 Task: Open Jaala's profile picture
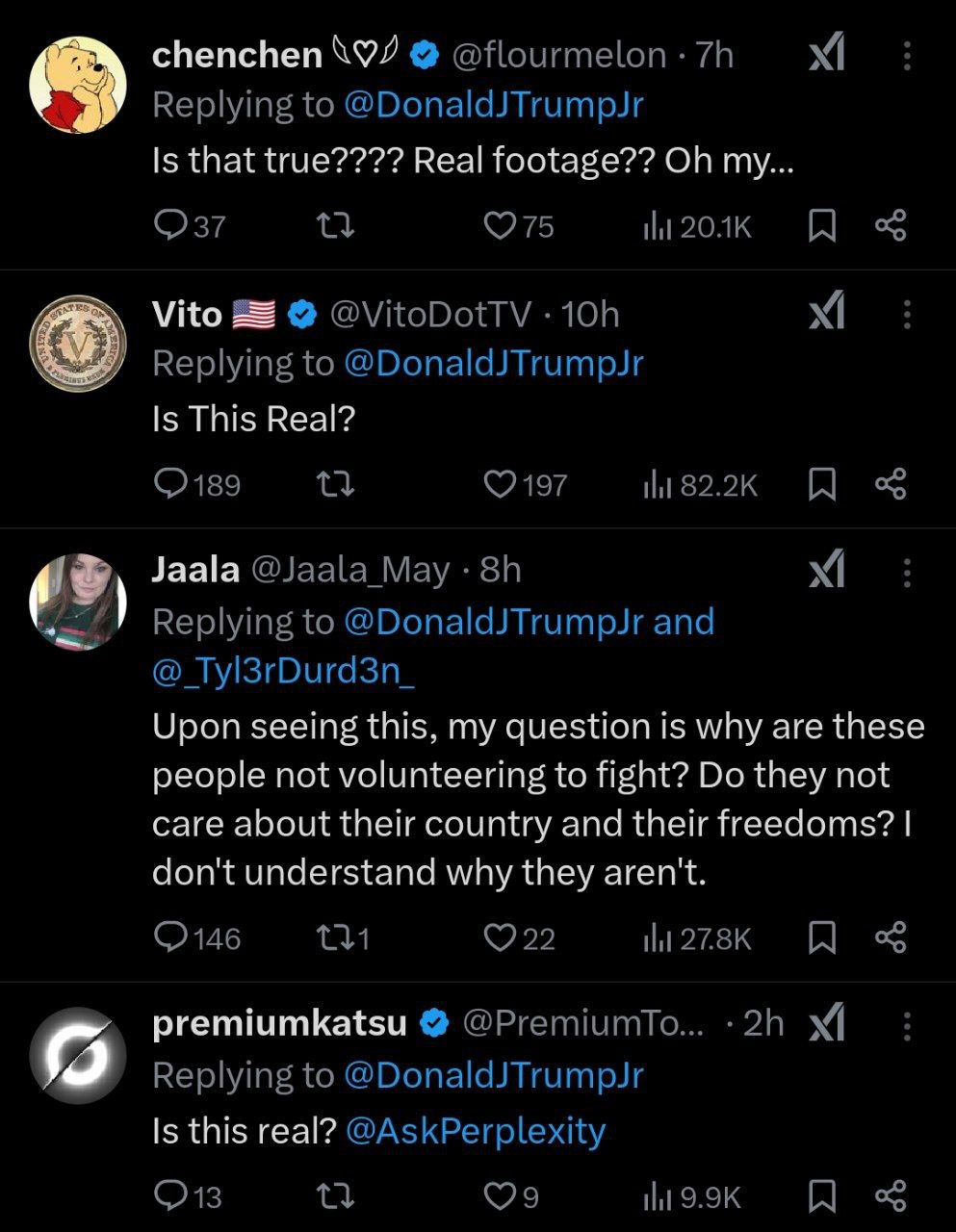point(78,603)
